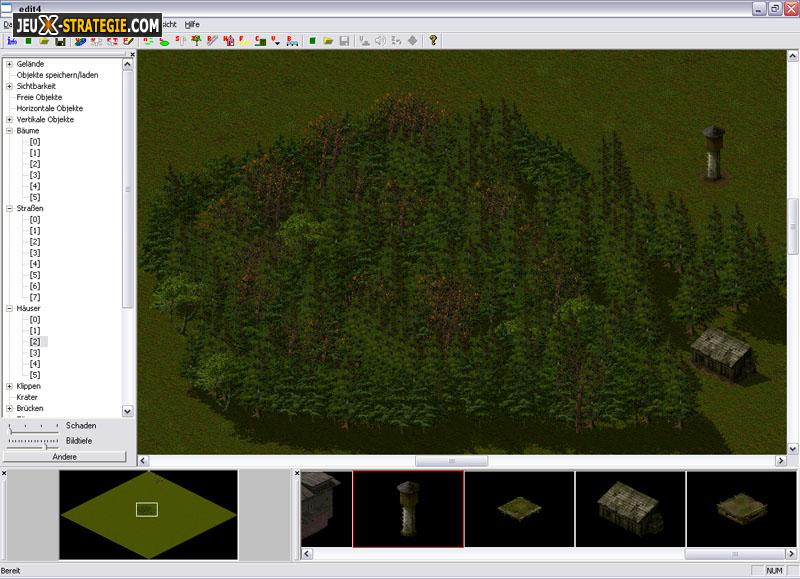800x579 pixels.
Task: Collapse the Häuser tree node
Action: coord(9,309)
